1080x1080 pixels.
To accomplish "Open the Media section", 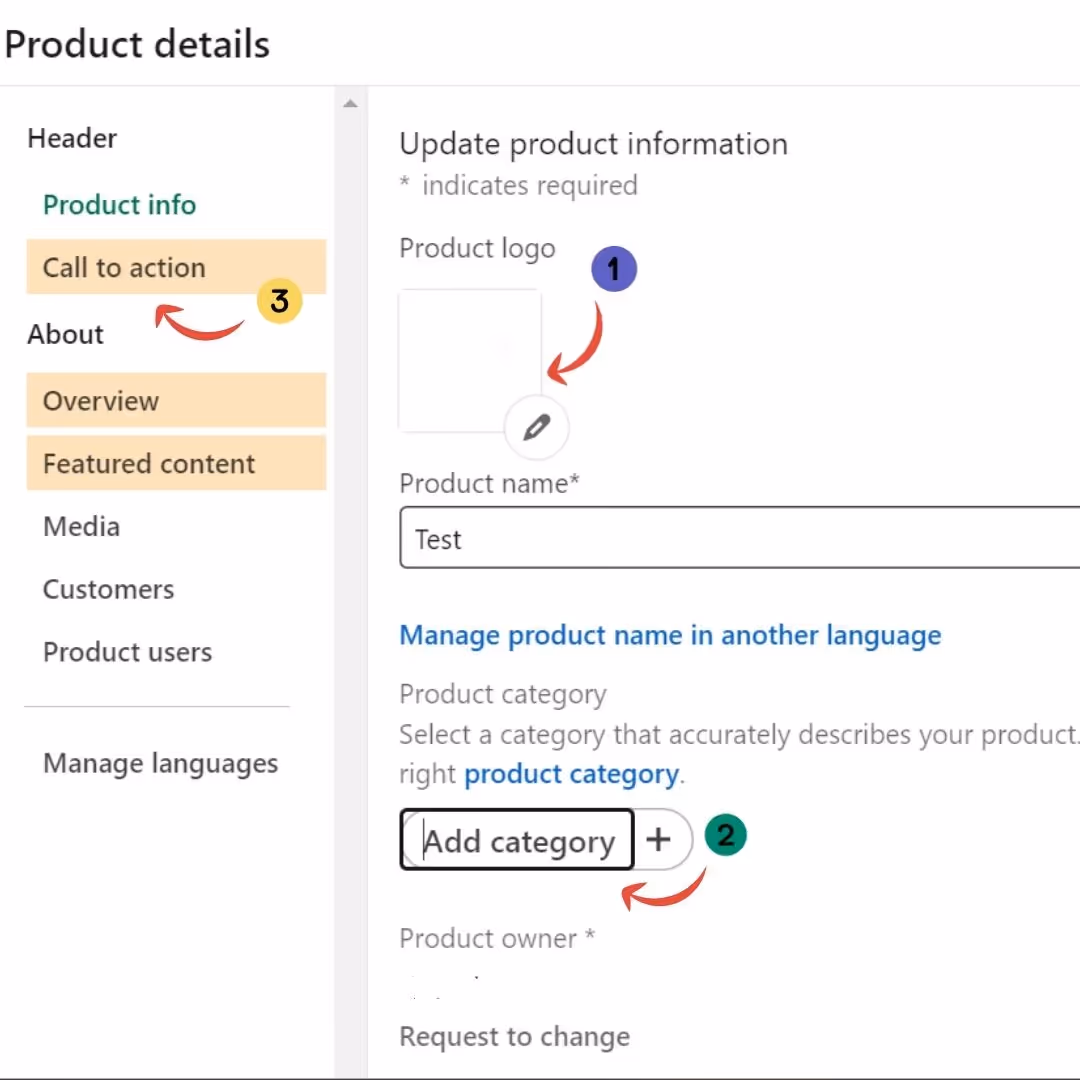I will (x=81, y=527).
